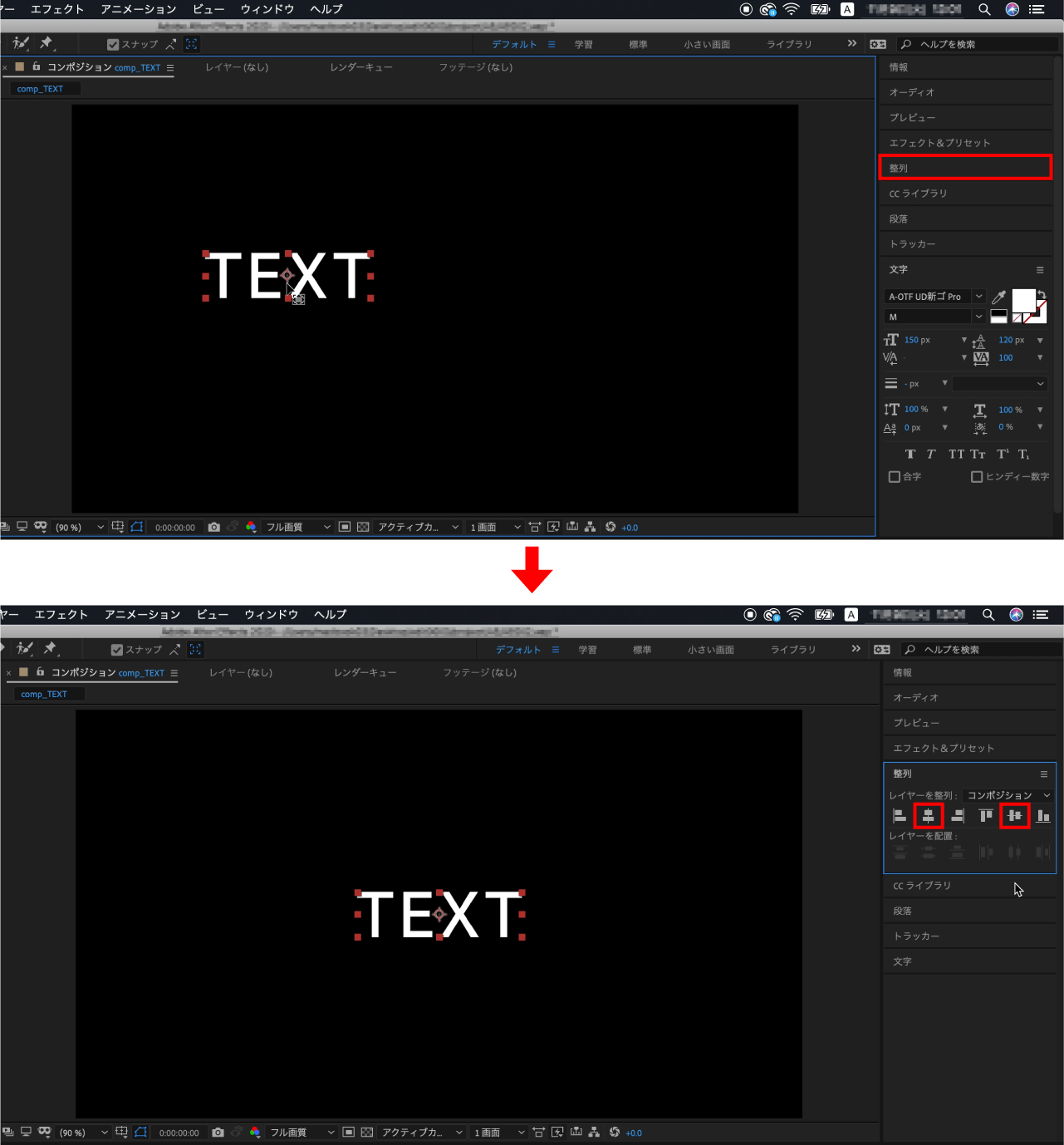Open エフェクト menu in upper menu bar

pos(57,9)
